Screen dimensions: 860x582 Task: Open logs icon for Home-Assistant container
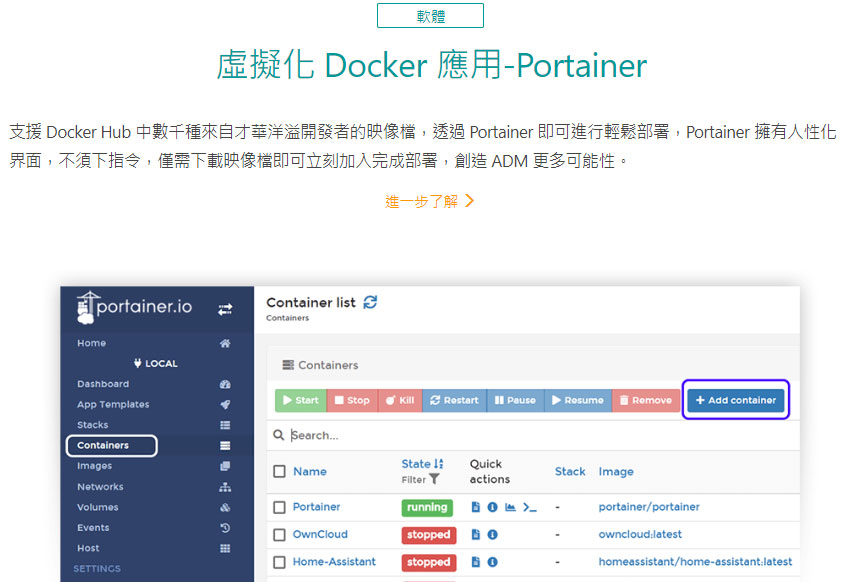click(476, 562)
